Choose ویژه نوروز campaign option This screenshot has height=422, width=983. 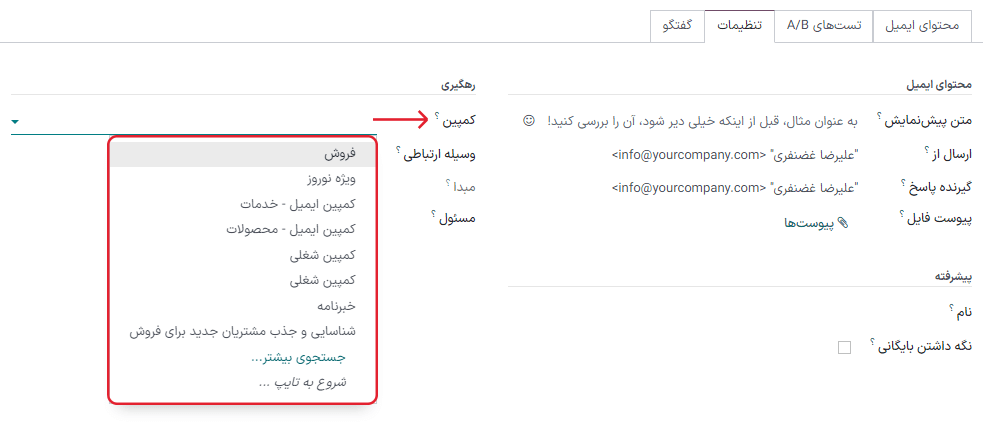pos(332,179)
